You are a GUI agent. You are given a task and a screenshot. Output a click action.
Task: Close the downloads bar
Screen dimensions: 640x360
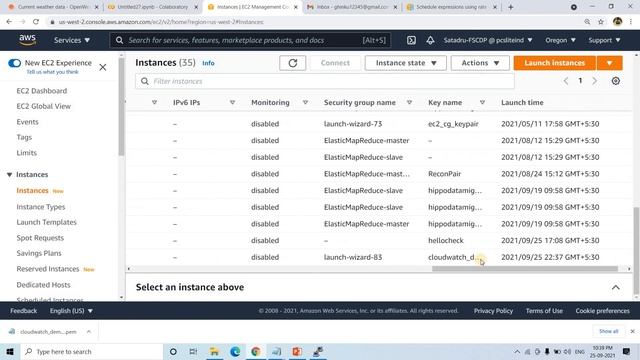click(x=632, y=331)
